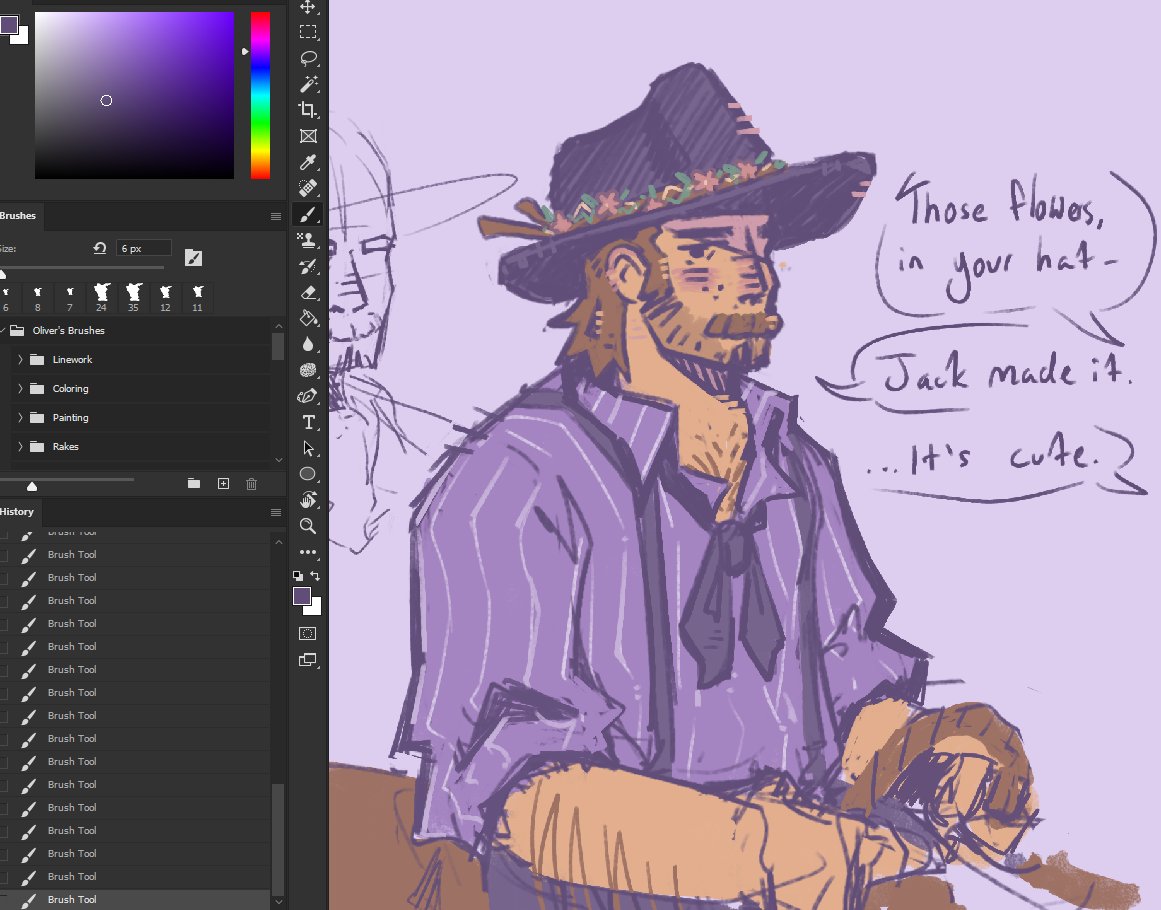Viewport: 1161px width, 910px height.
Task: Select the Move tool
Action: [309, 9]
